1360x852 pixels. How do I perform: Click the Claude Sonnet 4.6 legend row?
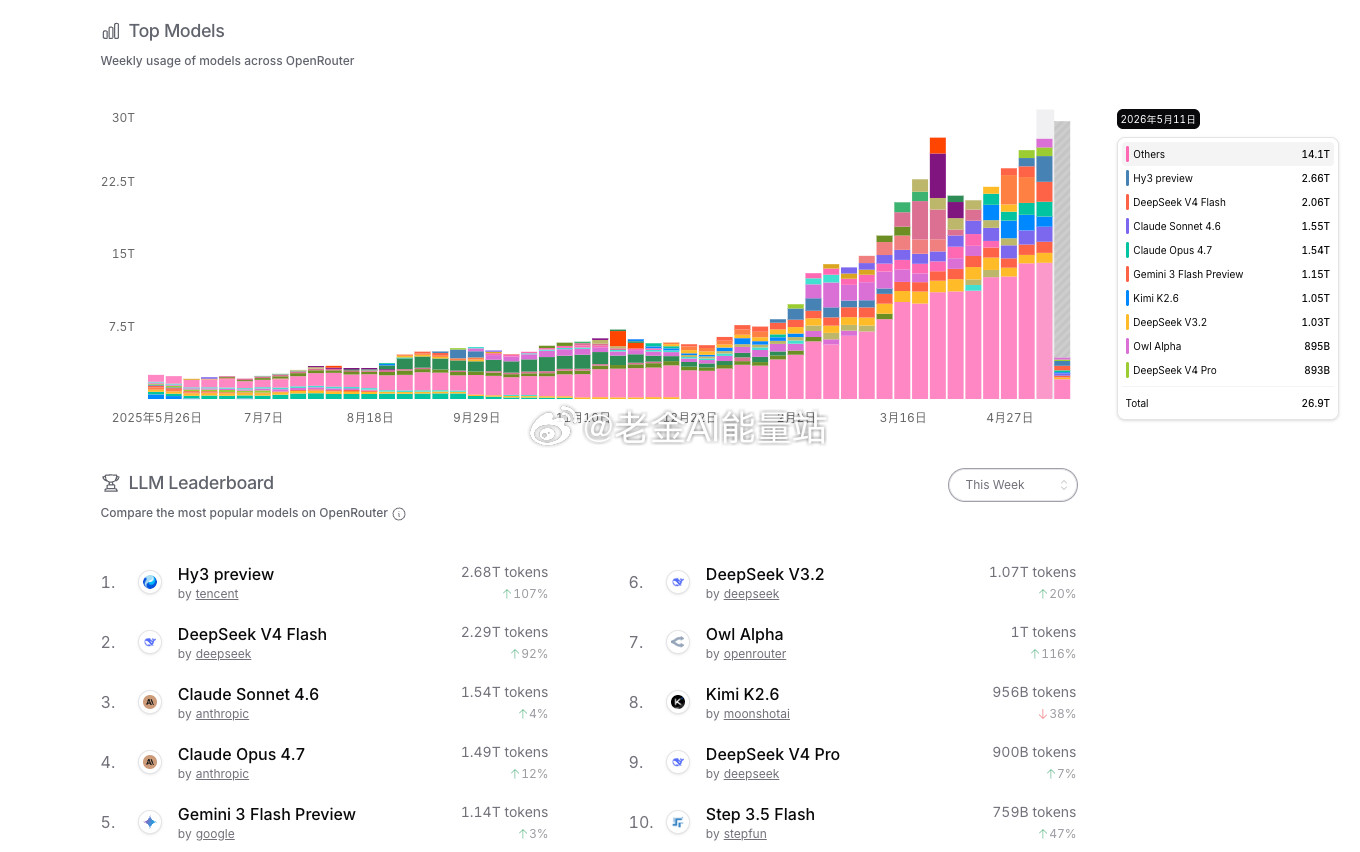[1228, 226]
